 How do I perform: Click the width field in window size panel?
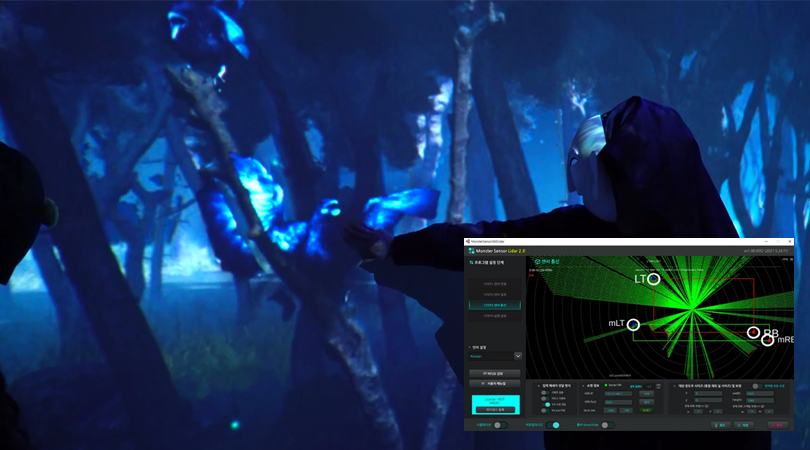click(760, 394)
